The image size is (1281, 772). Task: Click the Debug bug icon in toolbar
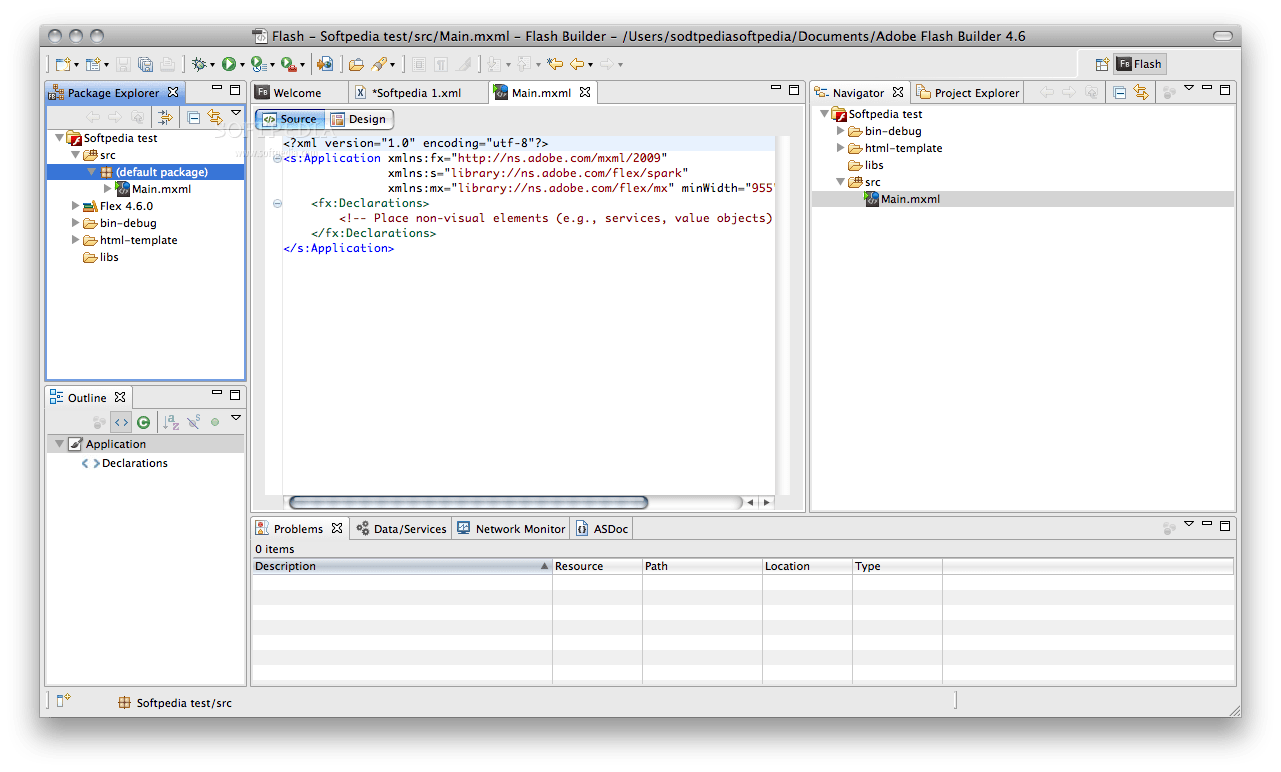click(x=200, y=64)
